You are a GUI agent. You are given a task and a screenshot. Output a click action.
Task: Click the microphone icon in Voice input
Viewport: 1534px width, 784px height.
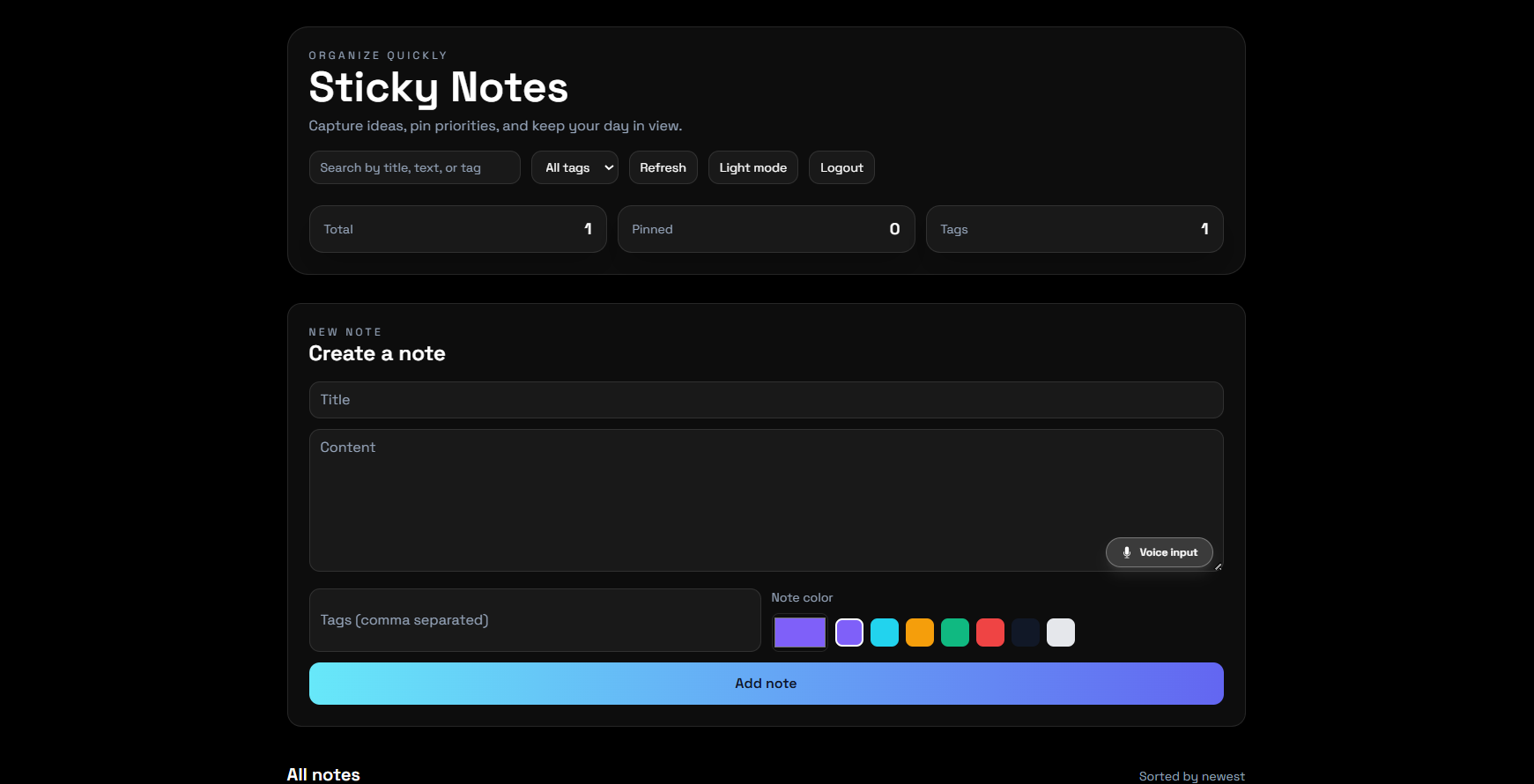1126,552
